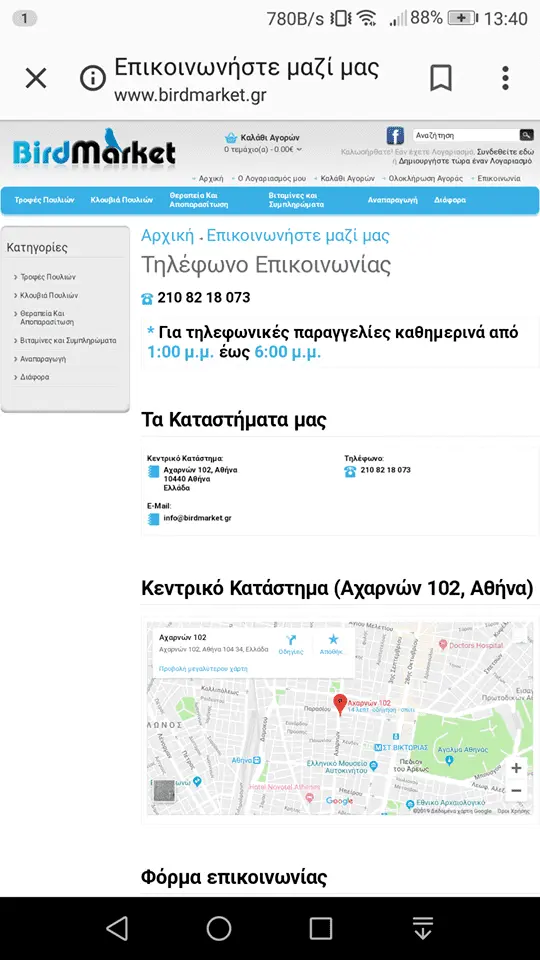Image resolution: width=540 pixels, height=960 pixels.
Task: Tap the large 210 82 18 073 number
Action: pyautogui.click(x=204, y=298)
